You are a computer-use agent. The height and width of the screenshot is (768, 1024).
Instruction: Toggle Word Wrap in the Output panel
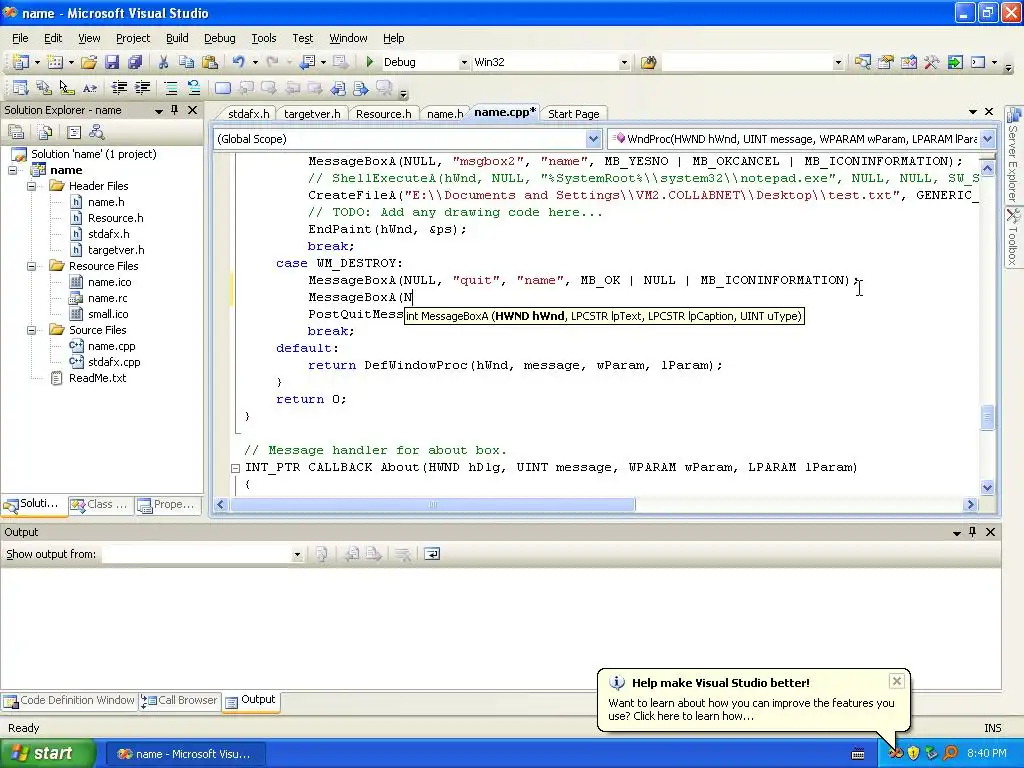coord(432,554)
